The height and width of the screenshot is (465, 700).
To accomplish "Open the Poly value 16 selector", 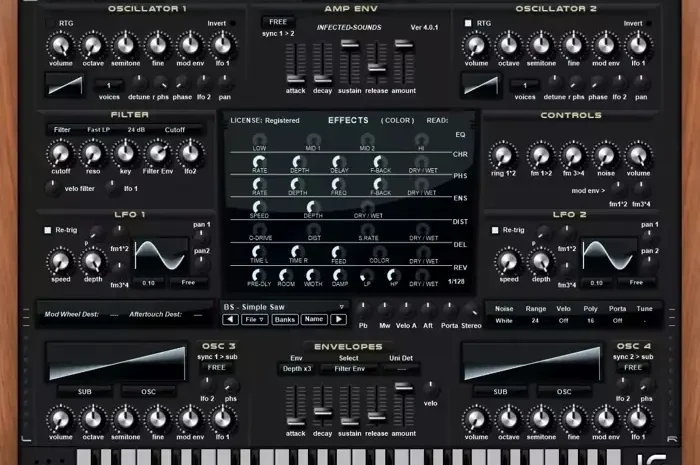I will [590, 321].
